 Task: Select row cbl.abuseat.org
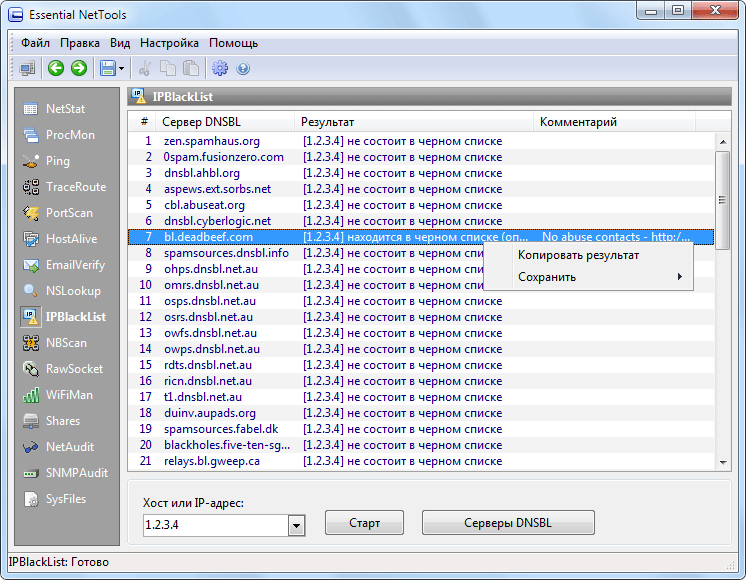point(421,206)
